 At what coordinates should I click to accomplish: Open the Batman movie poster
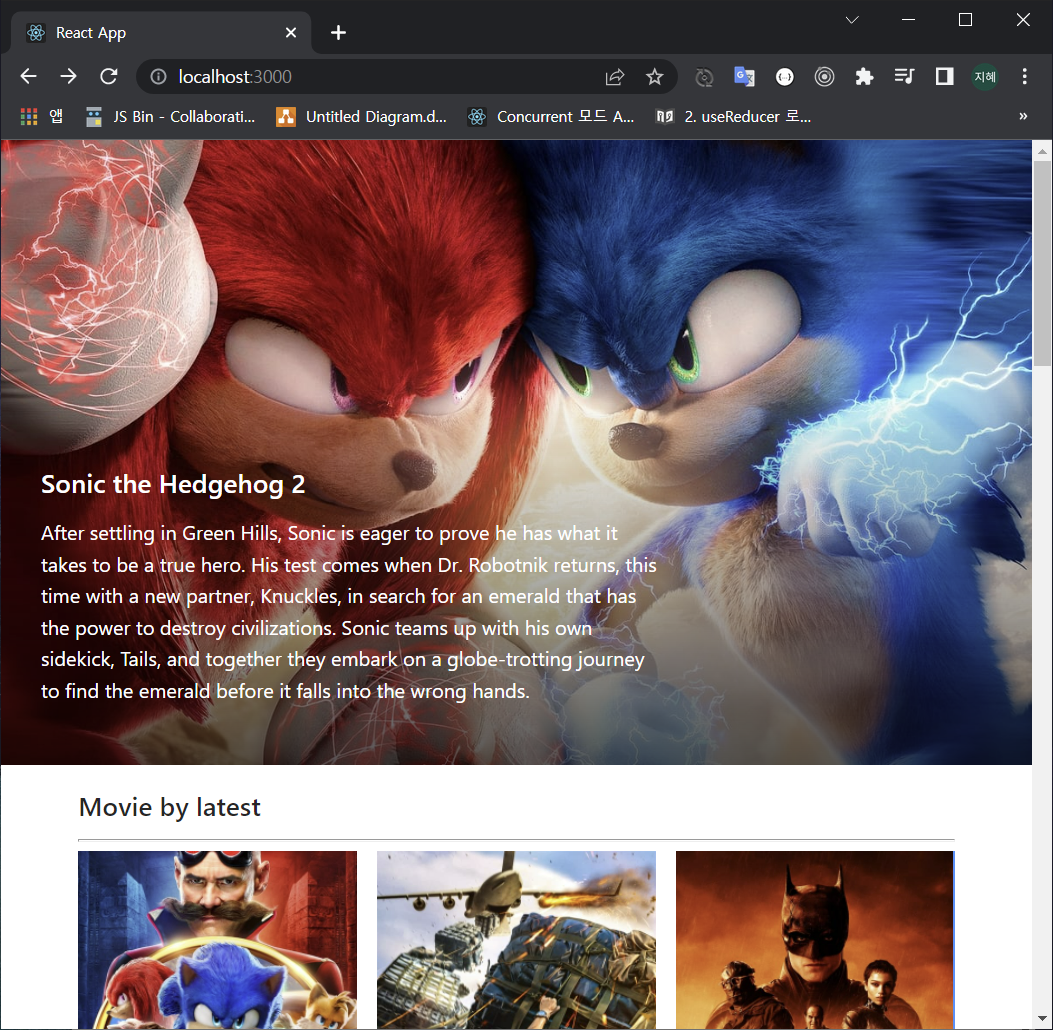click(815, 939)
